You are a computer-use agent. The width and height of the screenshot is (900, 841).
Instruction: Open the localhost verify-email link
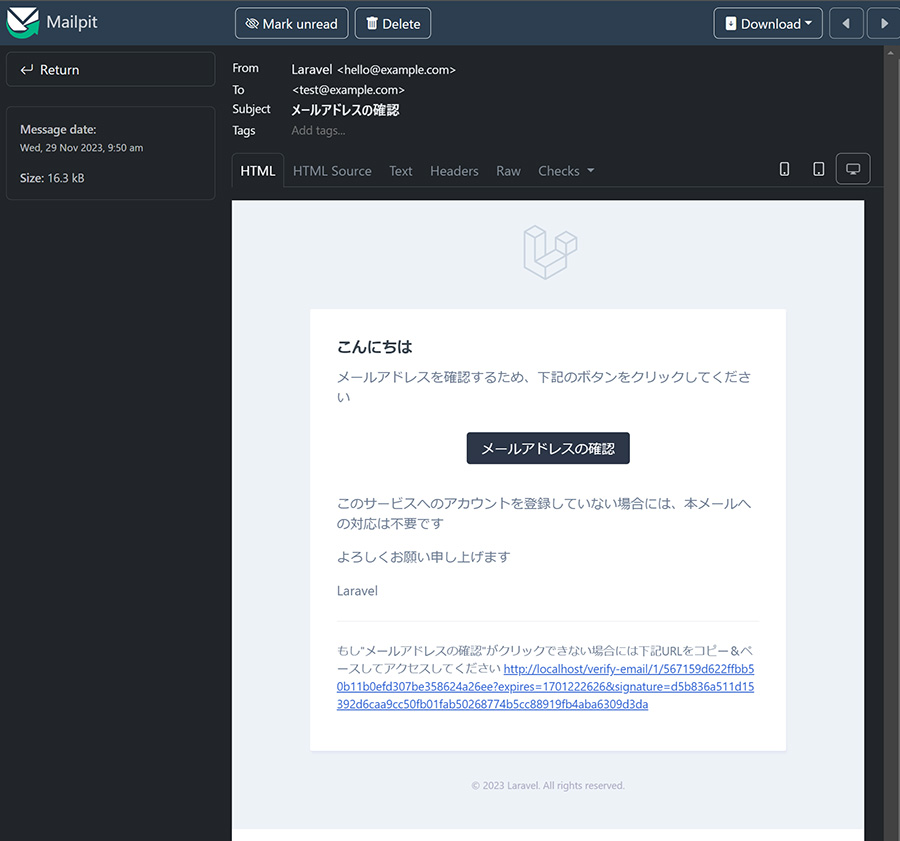pos(545,687)
